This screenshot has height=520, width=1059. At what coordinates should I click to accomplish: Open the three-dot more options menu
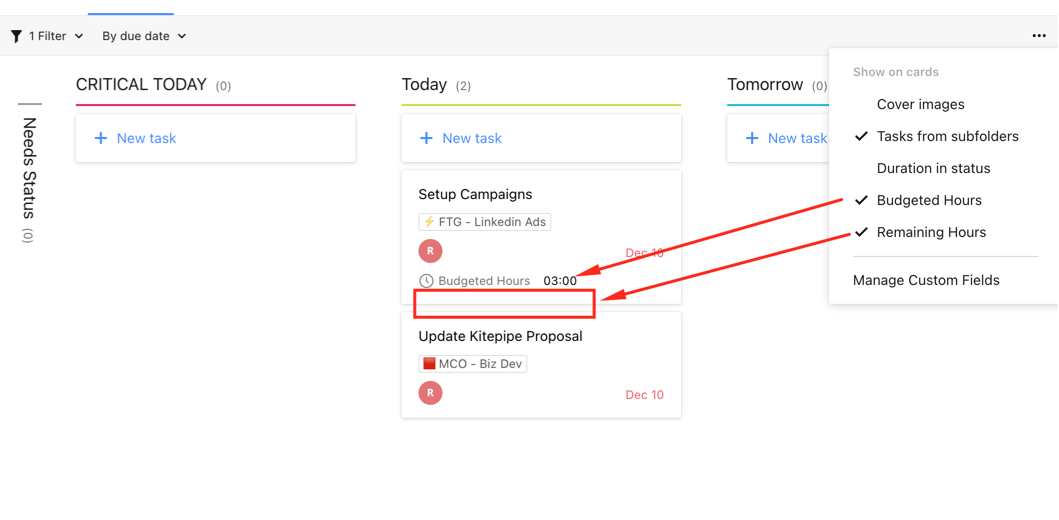click(1039, 36)
